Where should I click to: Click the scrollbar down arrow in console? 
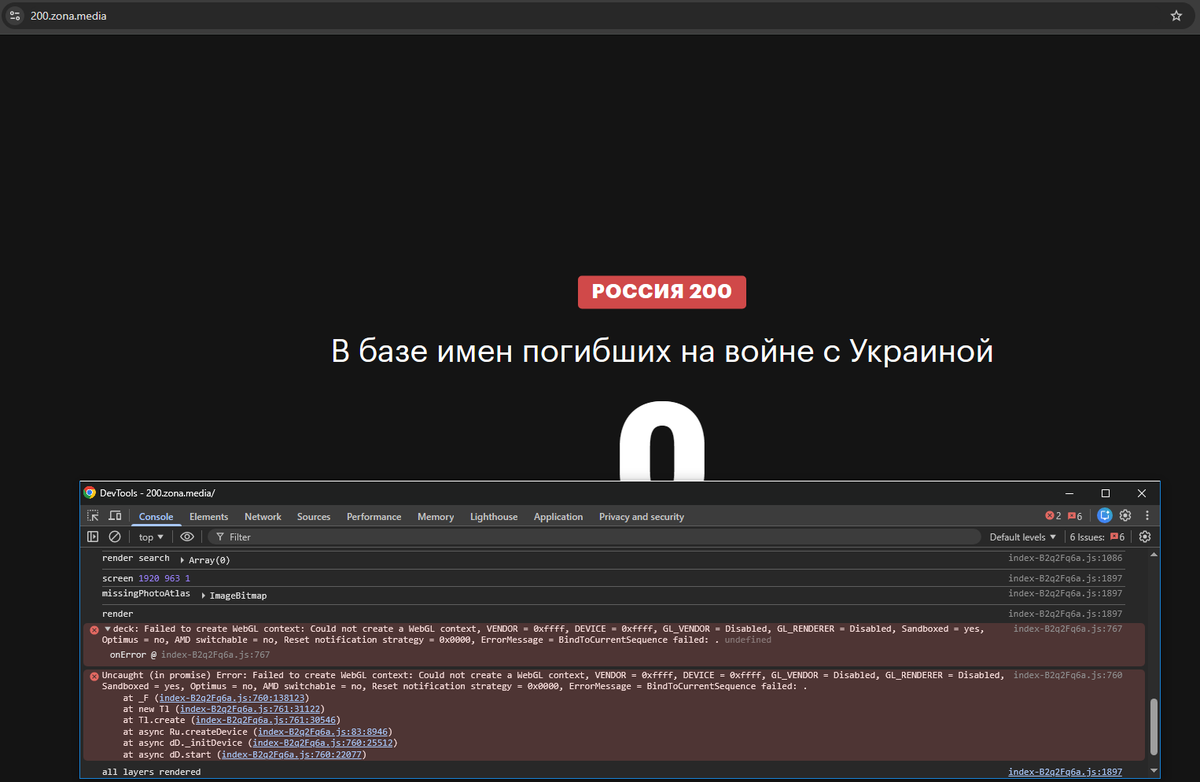pos(1154,773)
